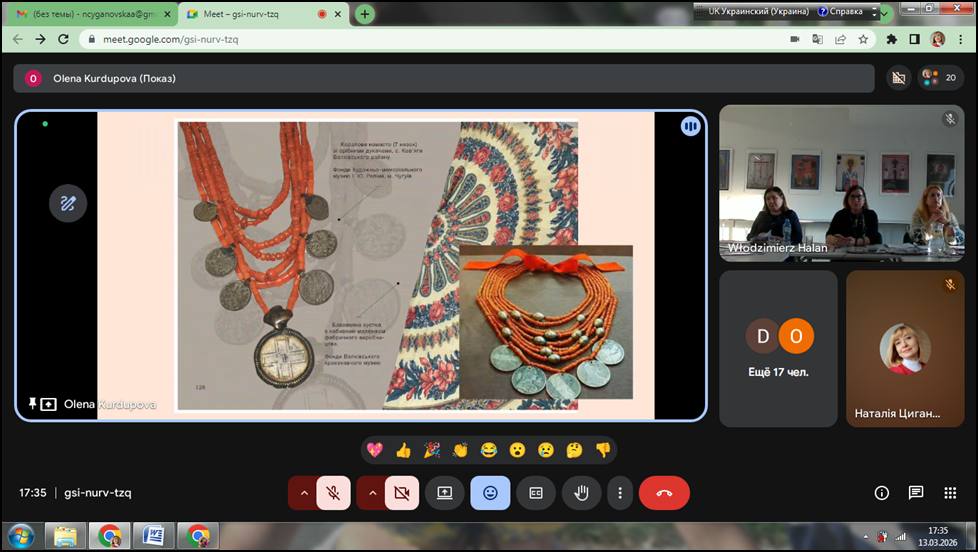
Task: Expand video settings arrow beside camera
Action: tap(372, 493)
